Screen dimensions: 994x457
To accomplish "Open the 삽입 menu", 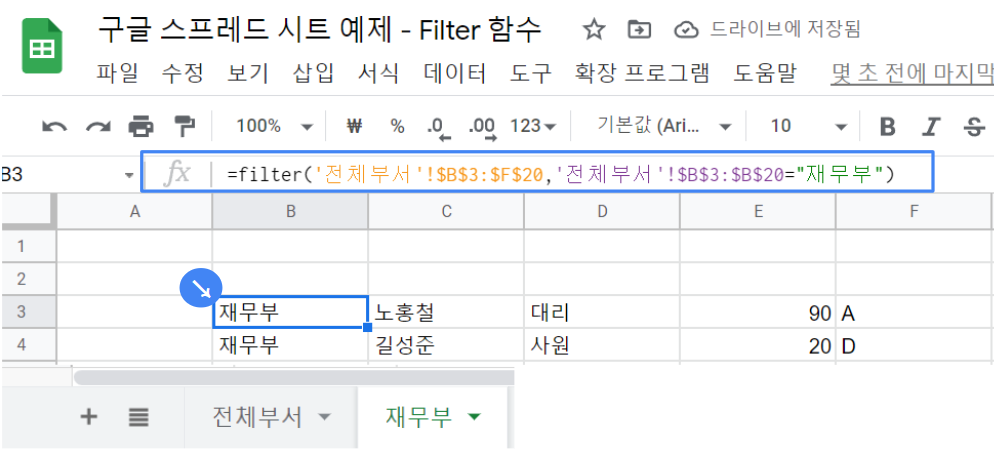I will (313, 74).
